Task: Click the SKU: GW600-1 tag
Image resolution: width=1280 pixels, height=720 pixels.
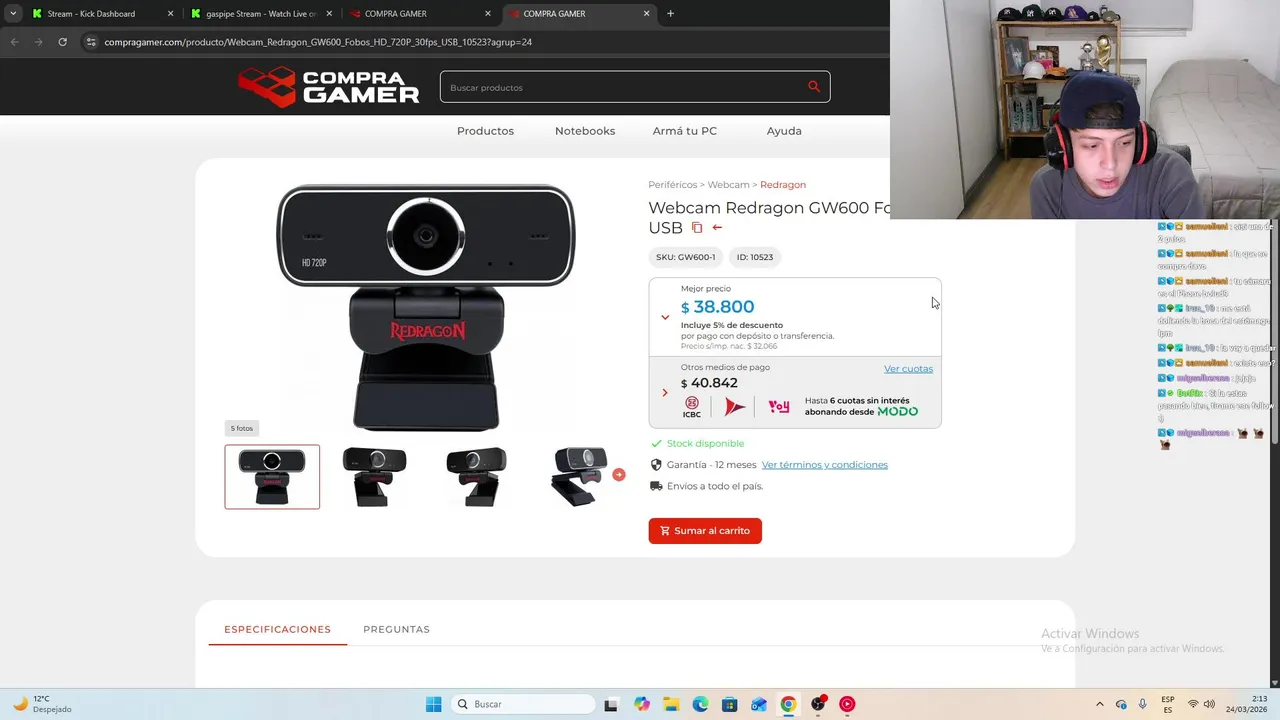Action: point(686,257)
